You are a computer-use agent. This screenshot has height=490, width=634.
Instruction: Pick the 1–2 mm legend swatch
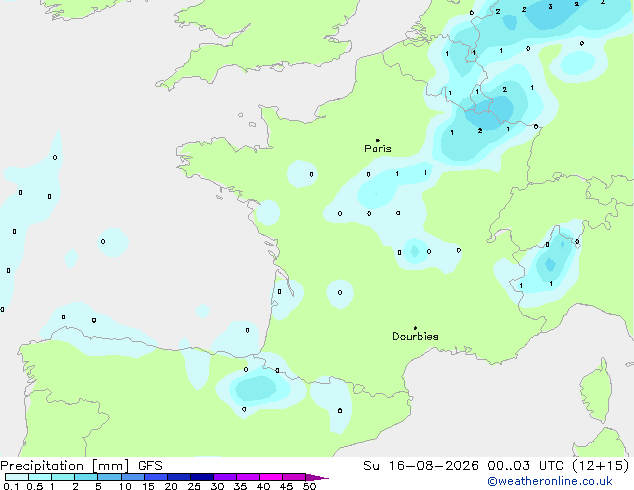(63, 477)
